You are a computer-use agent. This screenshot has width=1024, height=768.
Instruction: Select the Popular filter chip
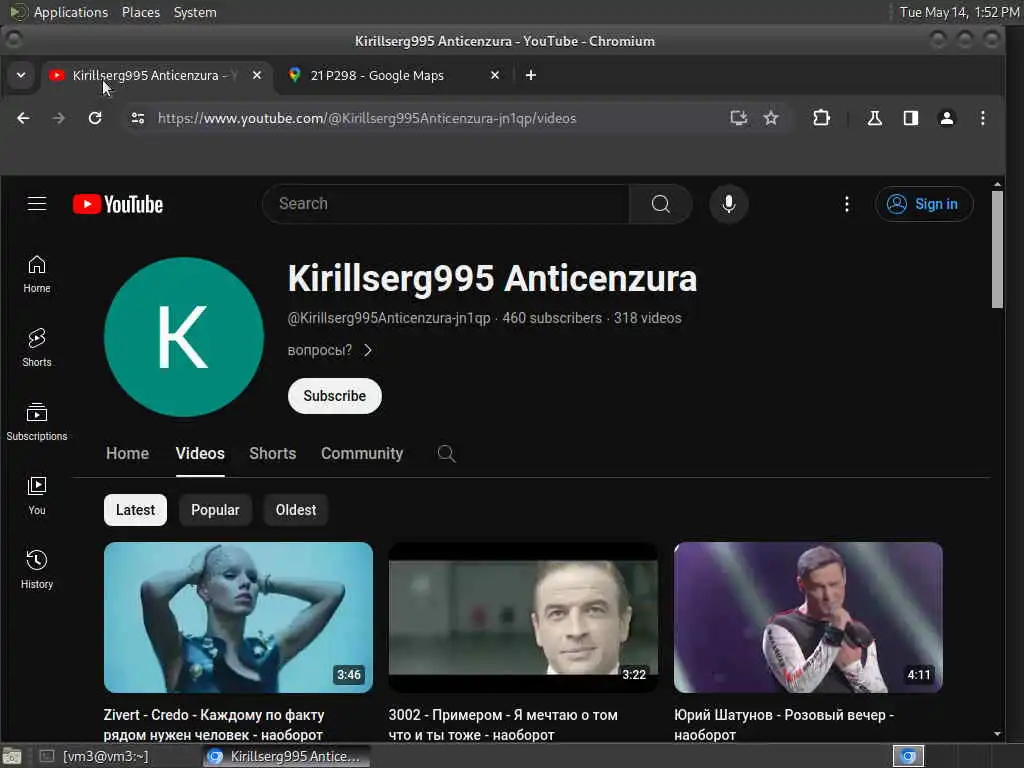click(x=215, y=510)
